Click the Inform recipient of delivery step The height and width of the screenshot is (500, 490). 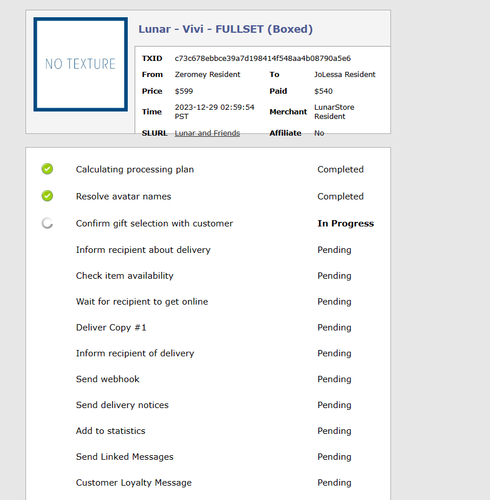[135, 353]
